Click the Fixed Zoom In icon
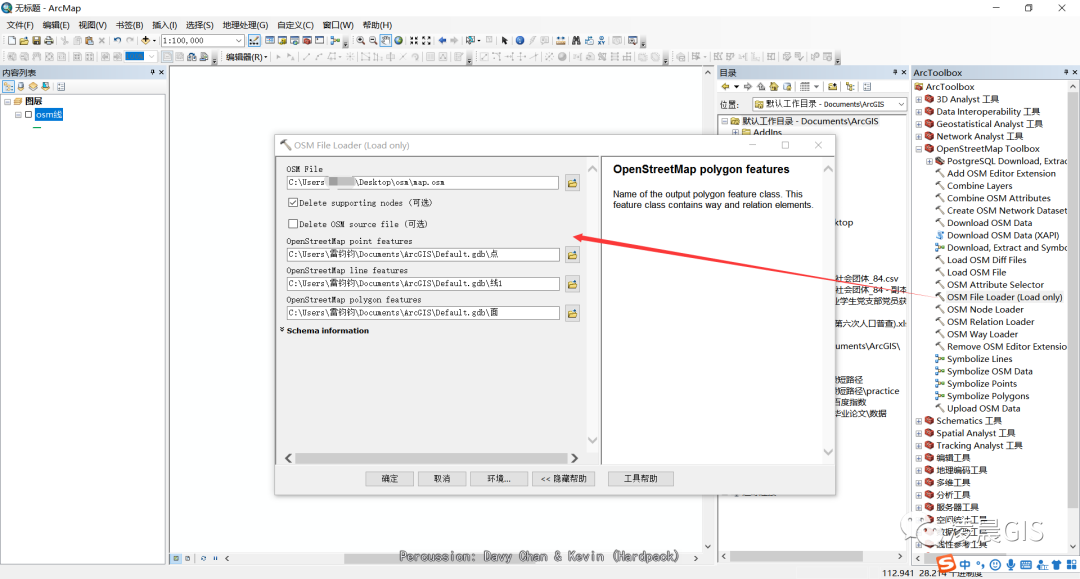 414,41
